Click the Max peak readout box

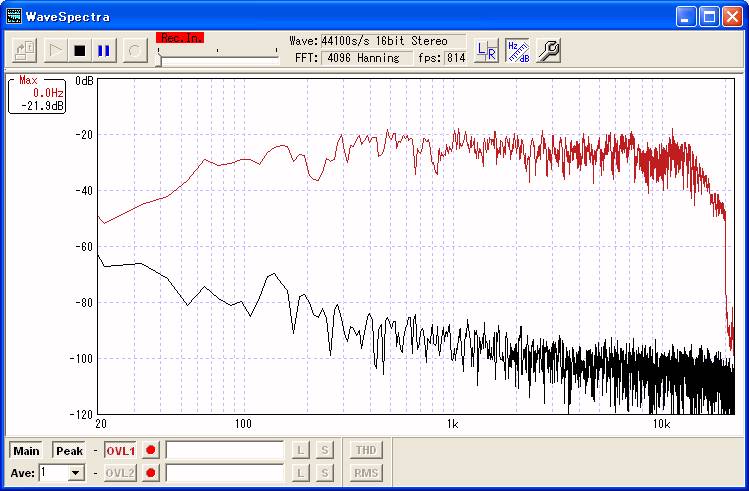(x=38, y=93)
